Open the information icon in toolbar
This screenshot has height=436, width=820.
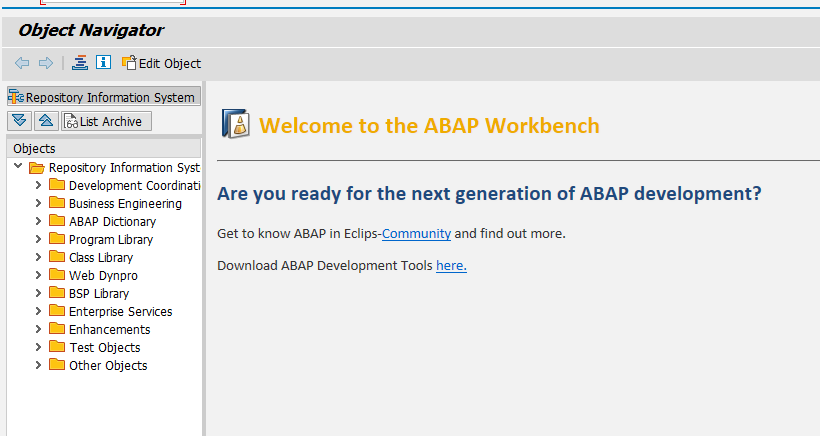pos(104,62)
